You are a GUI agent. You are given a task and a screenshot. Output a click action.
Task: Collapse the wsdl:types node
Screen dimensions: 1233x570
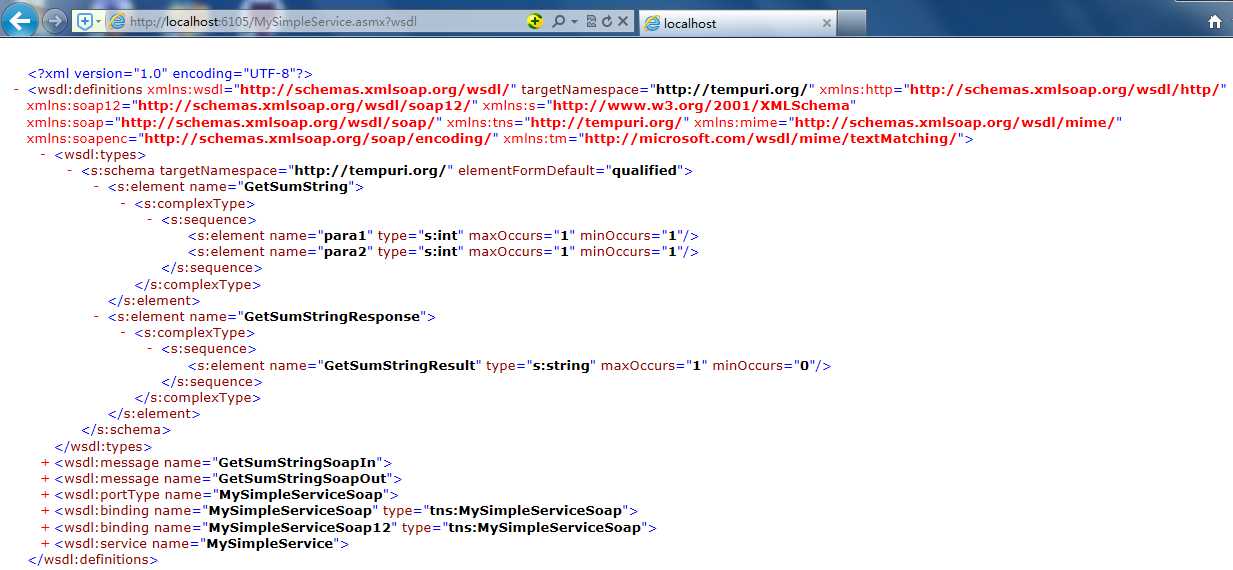click(x=43, y=155)
